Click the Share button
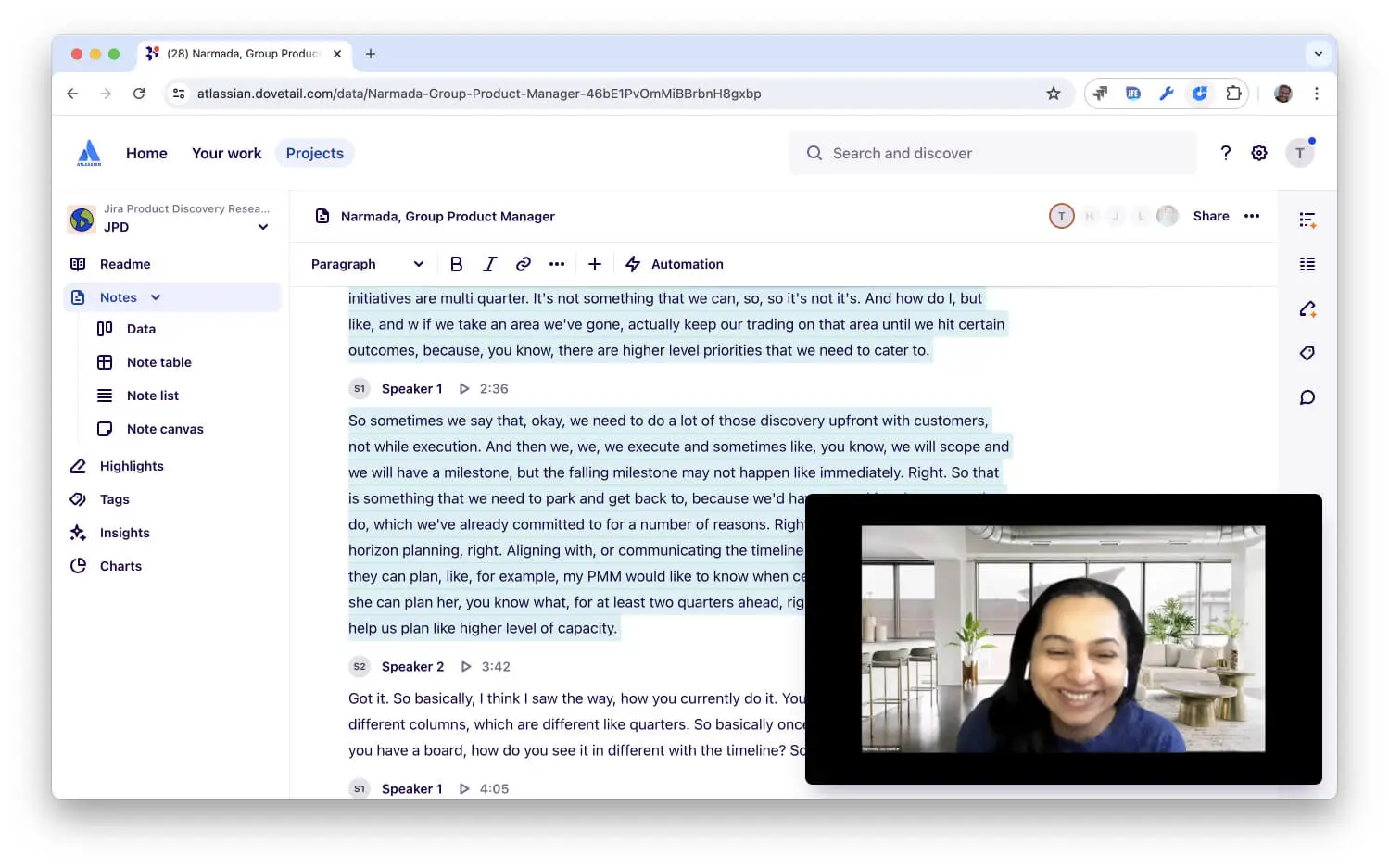The height and width of the screenshot is (868, 1389). point(1210,216)
